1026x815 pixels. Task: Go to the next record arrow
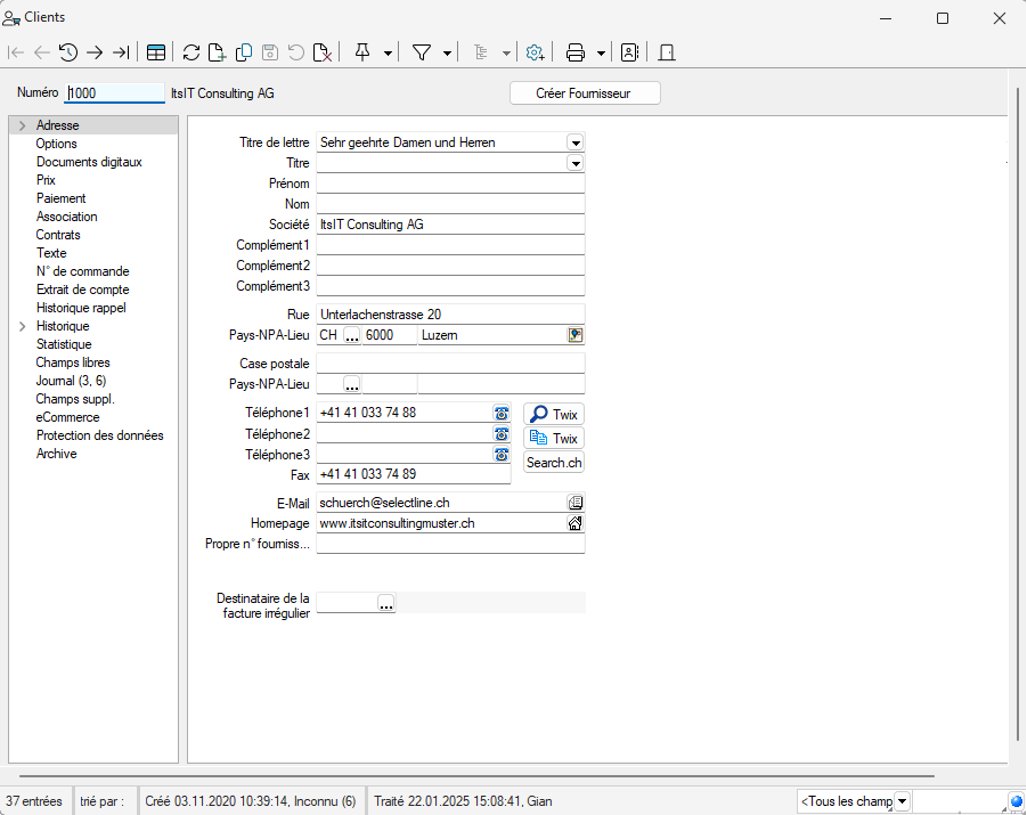tap(95, 53)
